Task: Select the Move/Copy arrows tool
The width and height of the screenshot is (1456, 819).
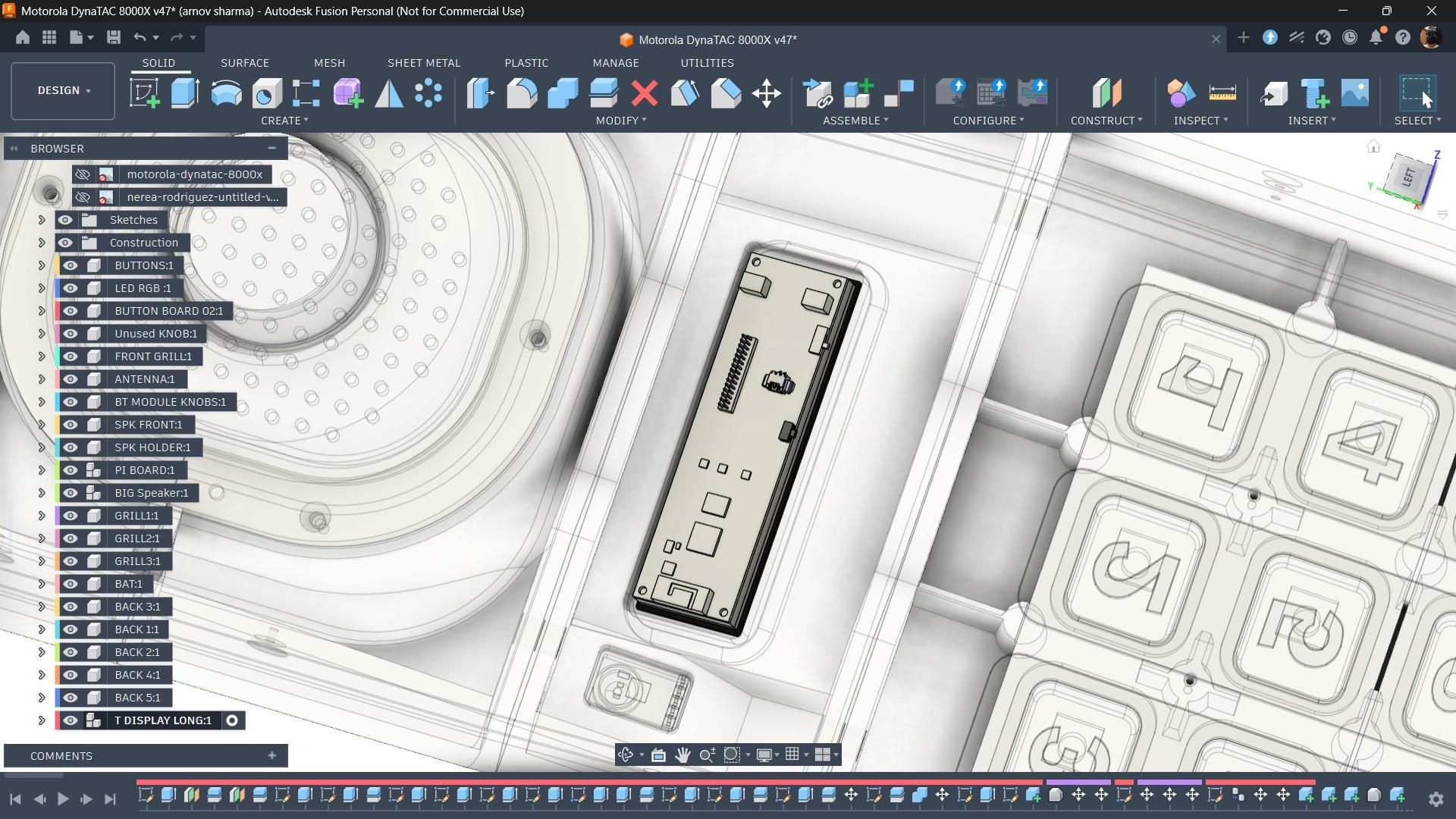Action: point(767,93)
